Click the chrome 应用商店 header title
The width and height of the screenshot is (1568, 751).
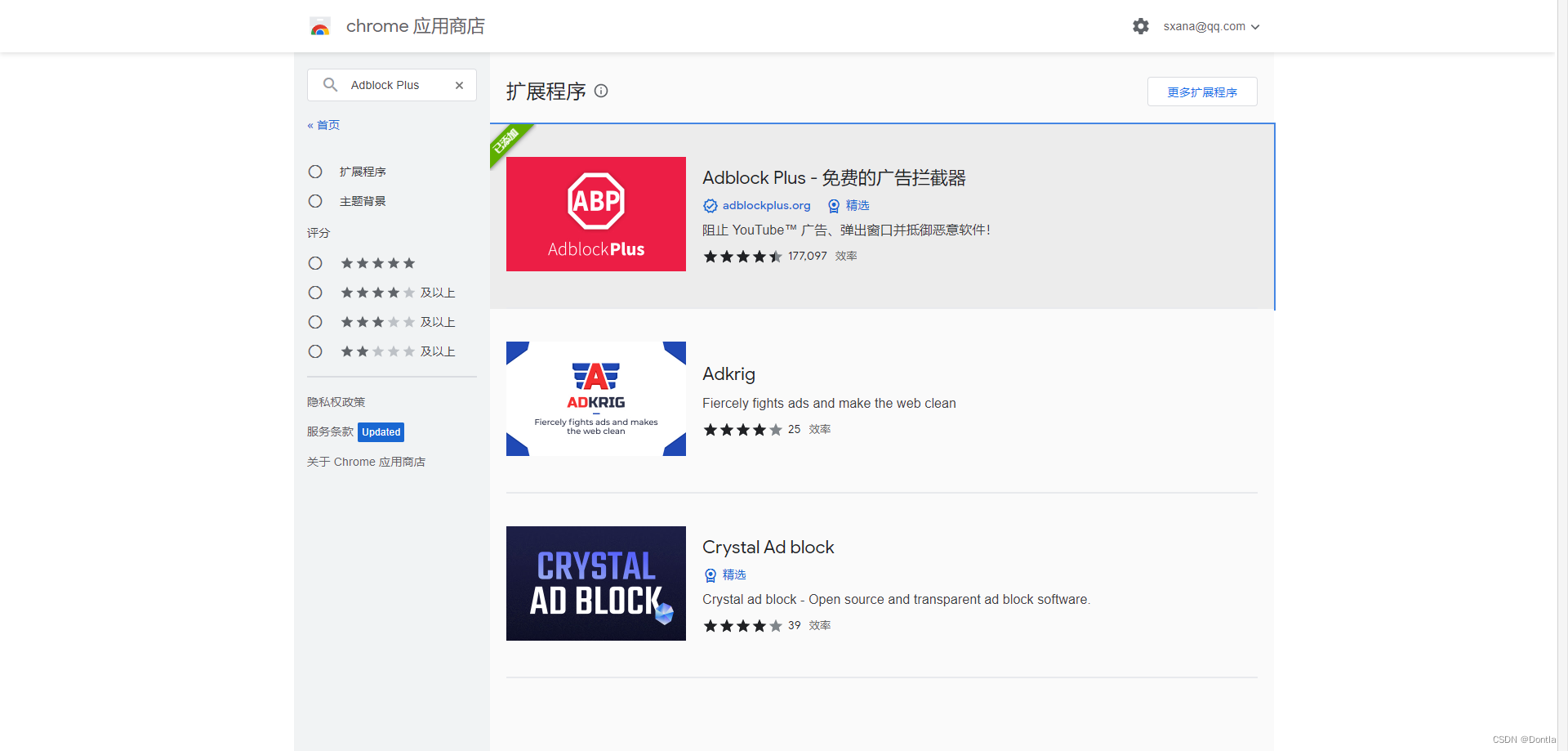tap(415, 26)
